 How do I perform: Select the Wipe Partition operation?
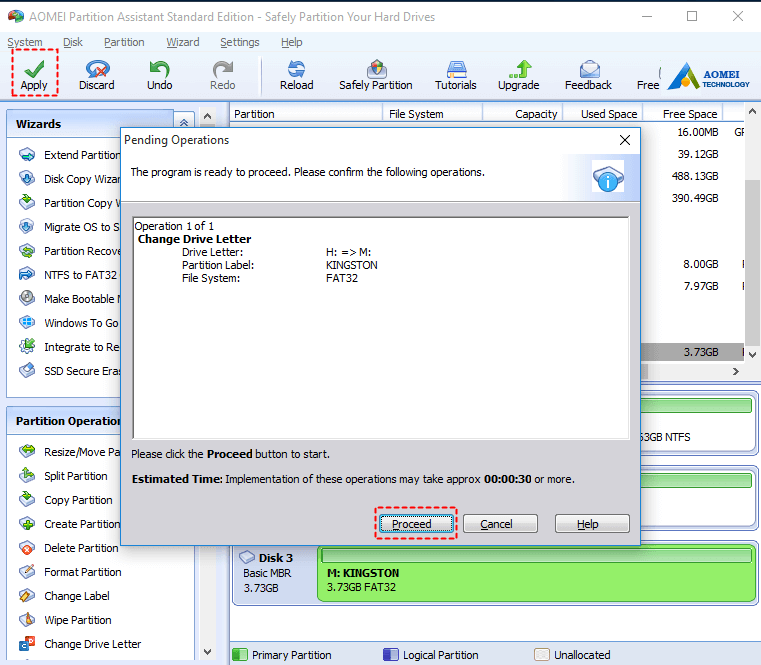click(x=65, y=620)
